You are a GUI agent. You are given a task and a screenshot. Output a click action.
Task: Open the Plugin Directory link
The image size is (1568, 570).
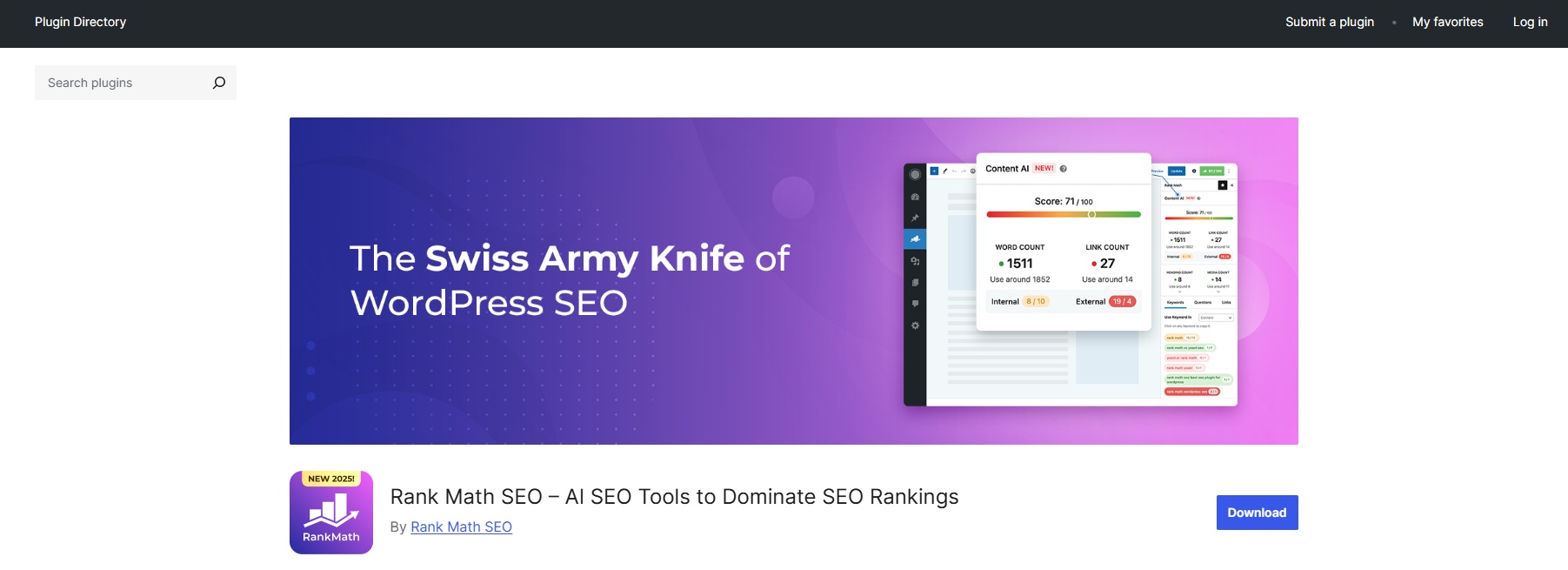(80, 22)
